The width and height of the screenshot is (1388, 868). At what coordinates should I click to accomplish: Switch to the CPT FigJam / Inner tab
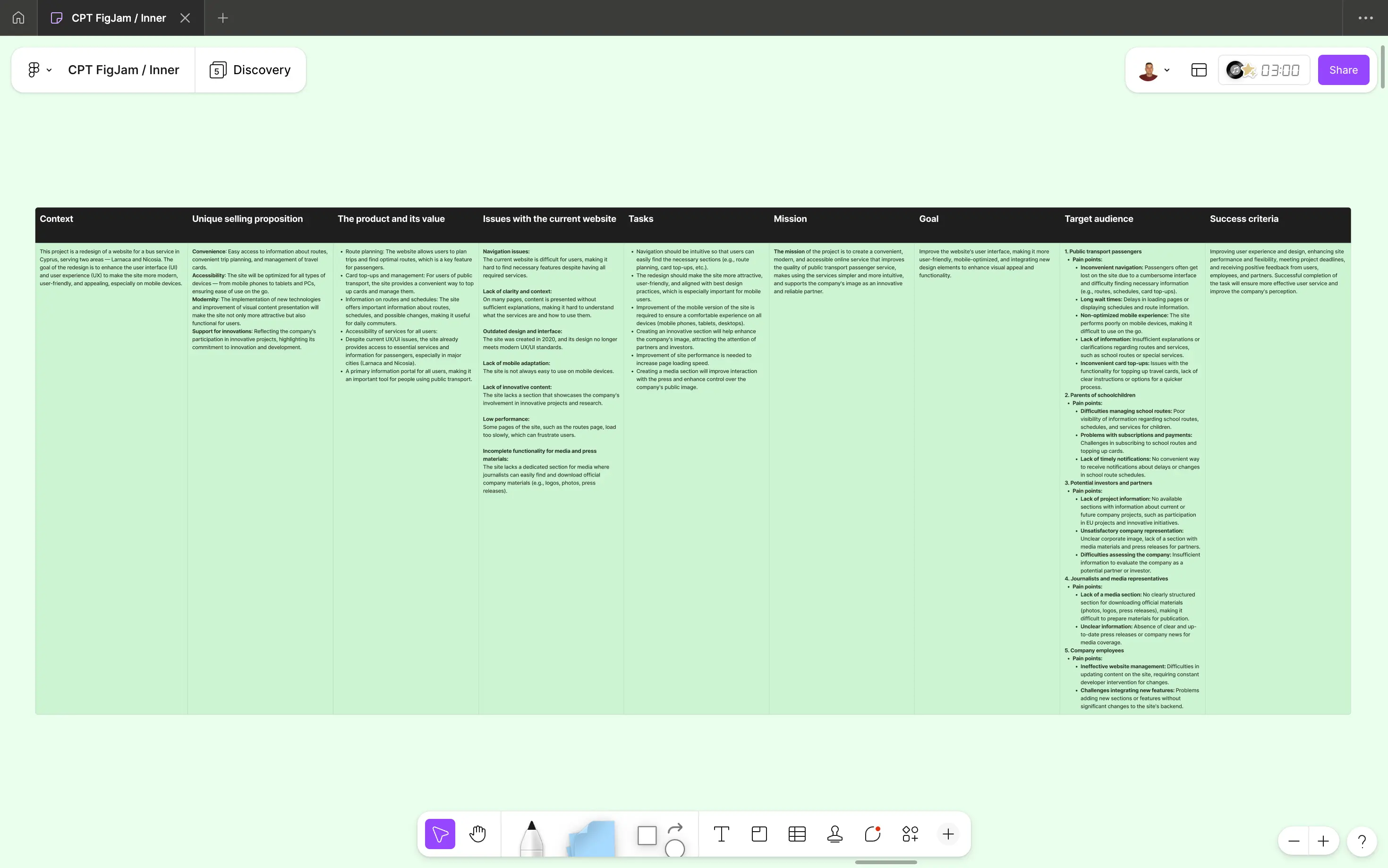[118, 17]
